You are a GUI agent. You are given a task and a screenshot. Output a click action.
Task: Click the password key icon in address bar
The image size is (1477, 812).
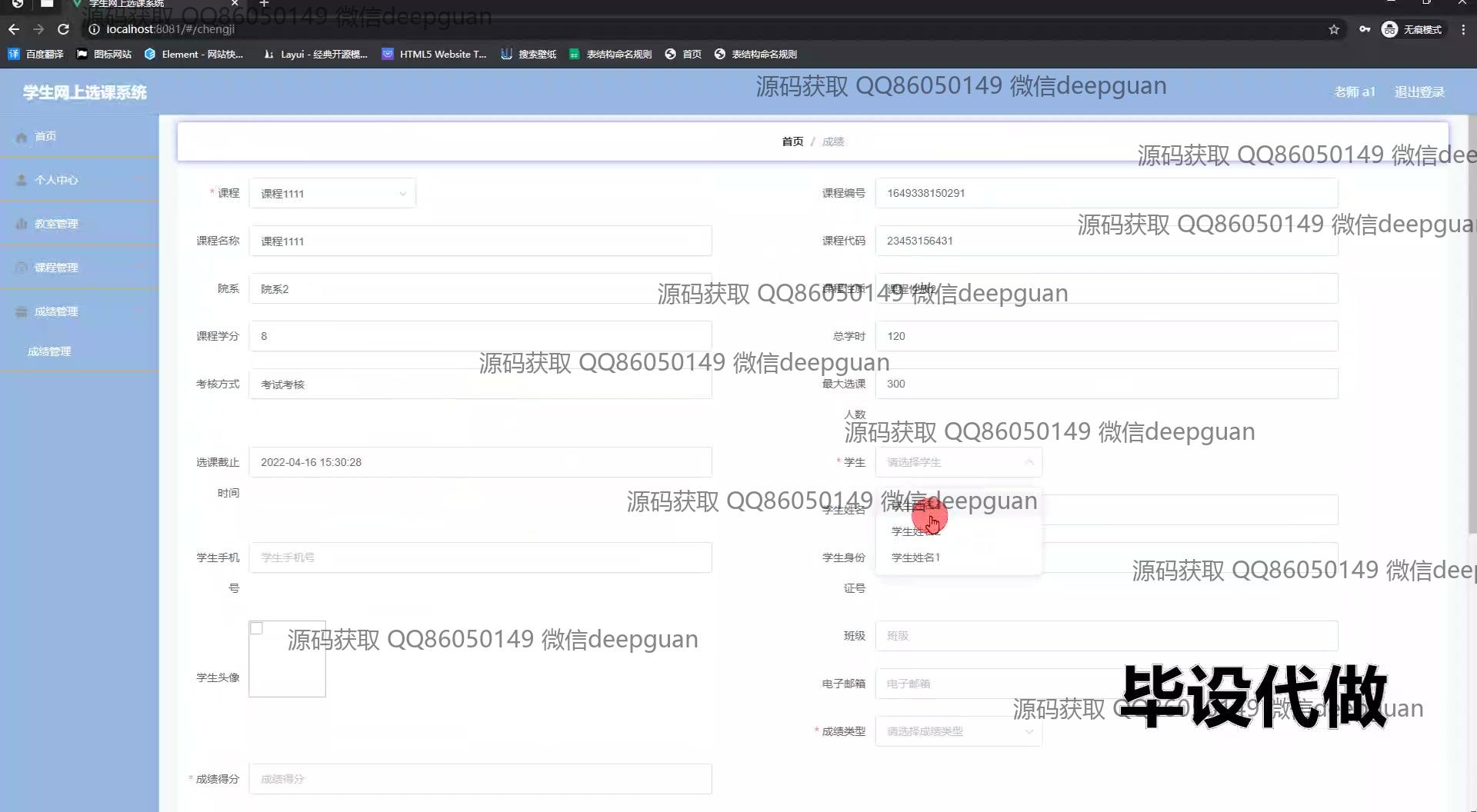tap(1364, 29)
